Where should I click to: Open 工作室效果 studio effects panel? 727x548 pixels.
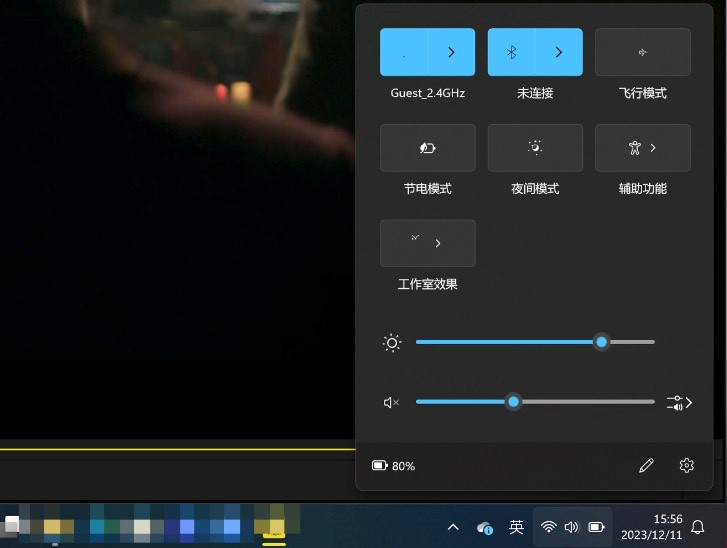click(x=427, y=243)
